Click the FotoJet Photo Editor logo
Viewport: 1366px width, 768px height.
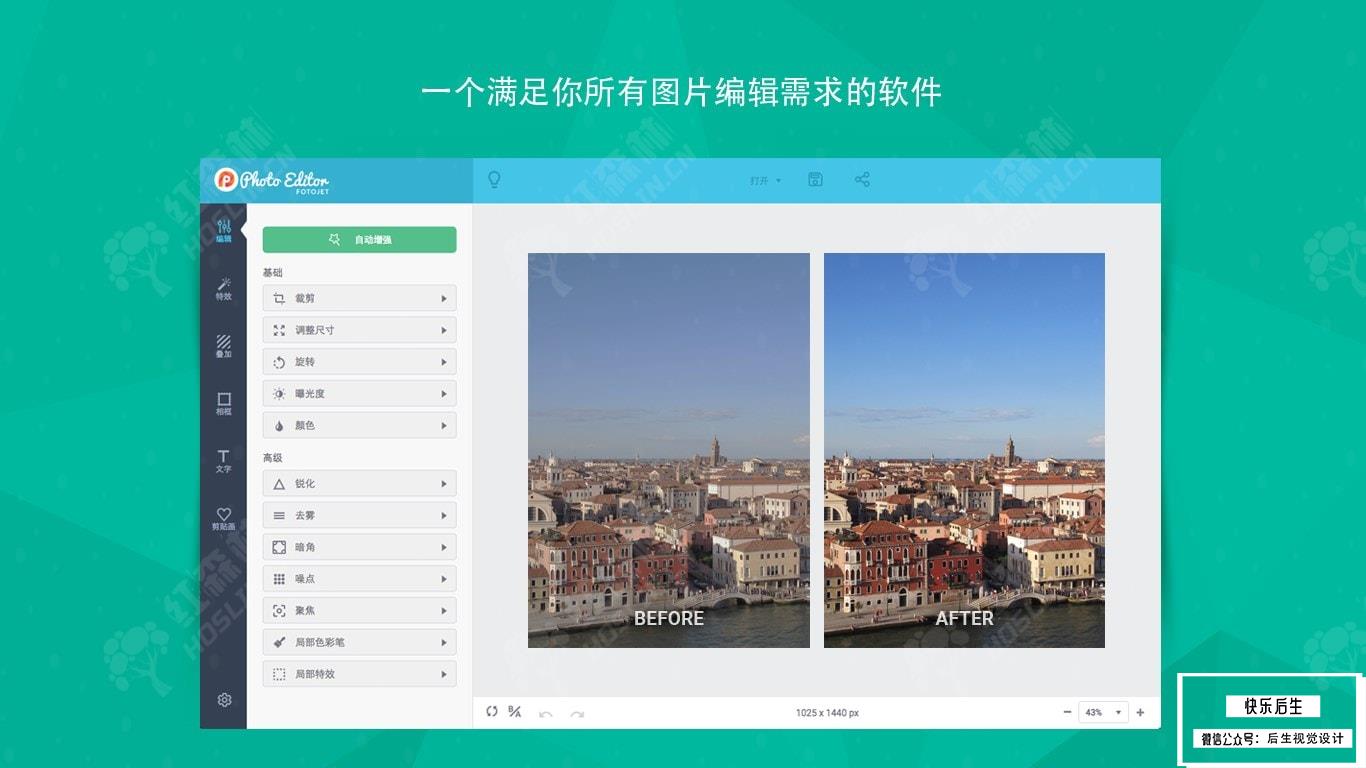(272, 180)
